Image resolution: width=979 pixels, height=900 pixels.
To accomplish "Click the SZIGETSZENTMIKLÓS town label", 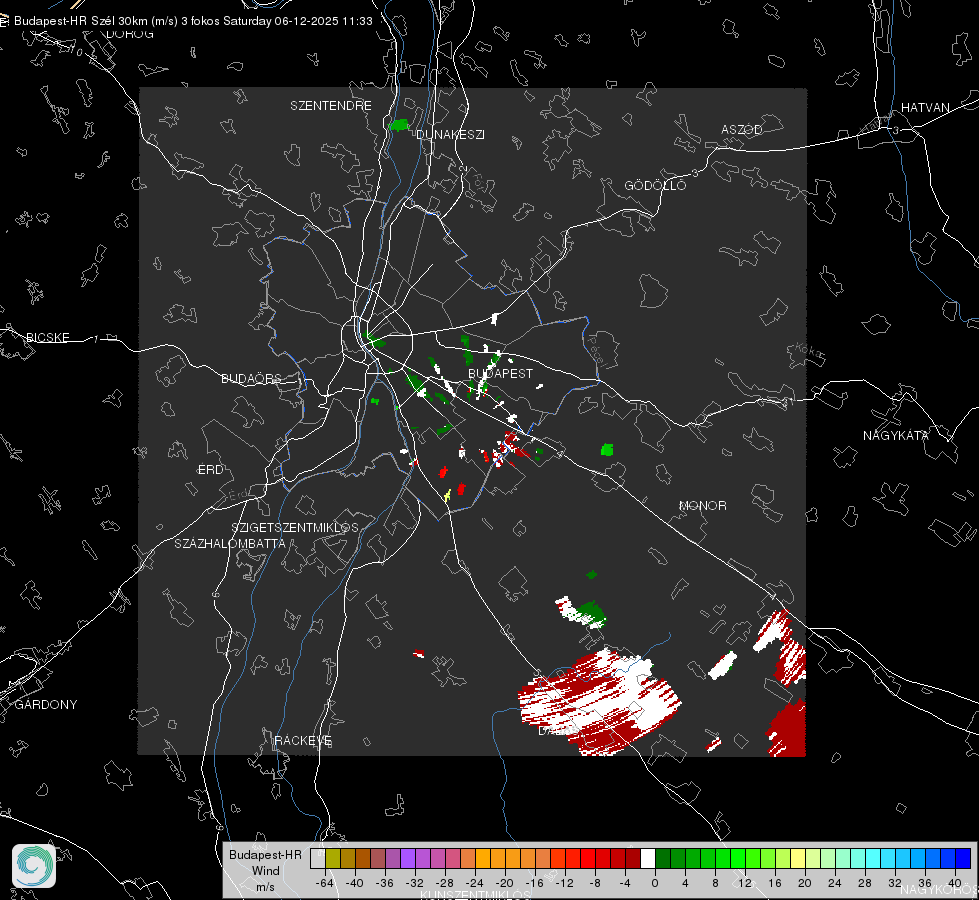I will click(295, 528).
